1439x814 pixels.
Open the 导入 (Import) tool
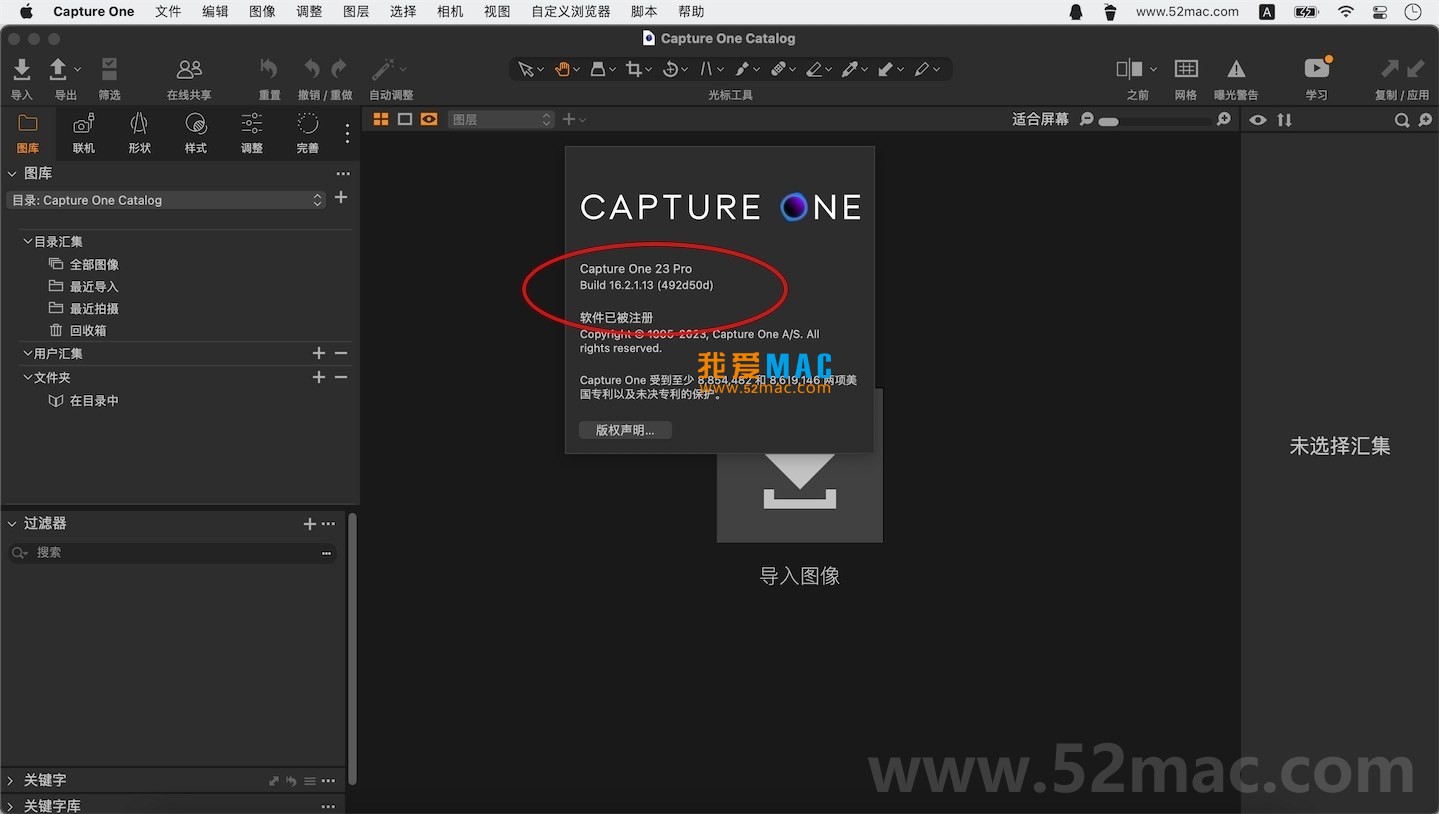point(21,71)
